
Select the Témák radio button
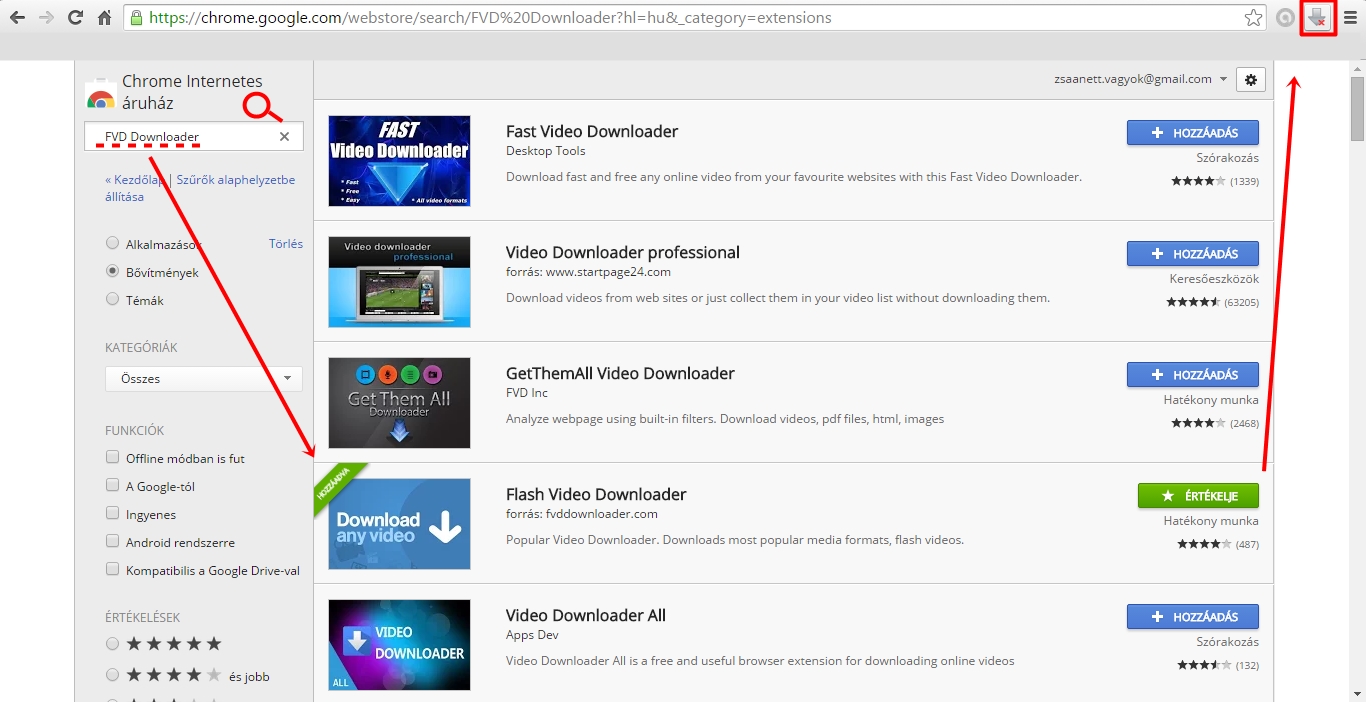112,299
